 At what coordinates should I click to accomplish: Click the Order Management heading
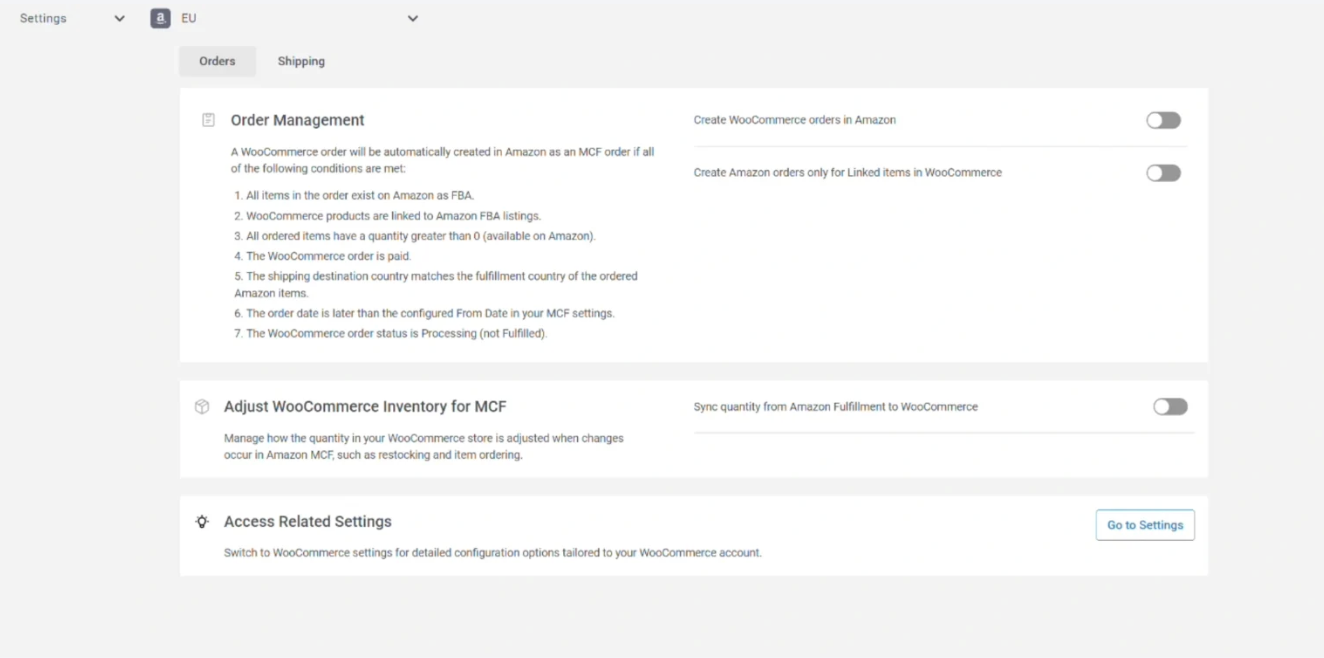point(297,120)
